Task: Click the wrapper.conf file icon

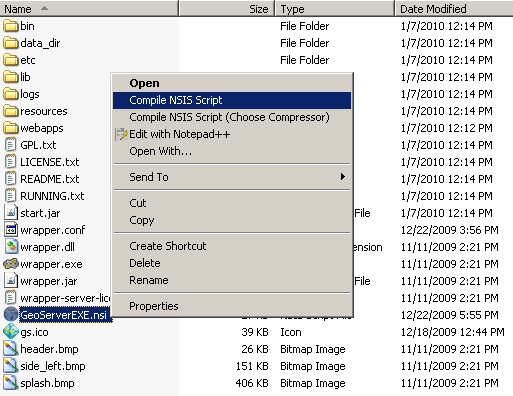Action: click(11, 230)
